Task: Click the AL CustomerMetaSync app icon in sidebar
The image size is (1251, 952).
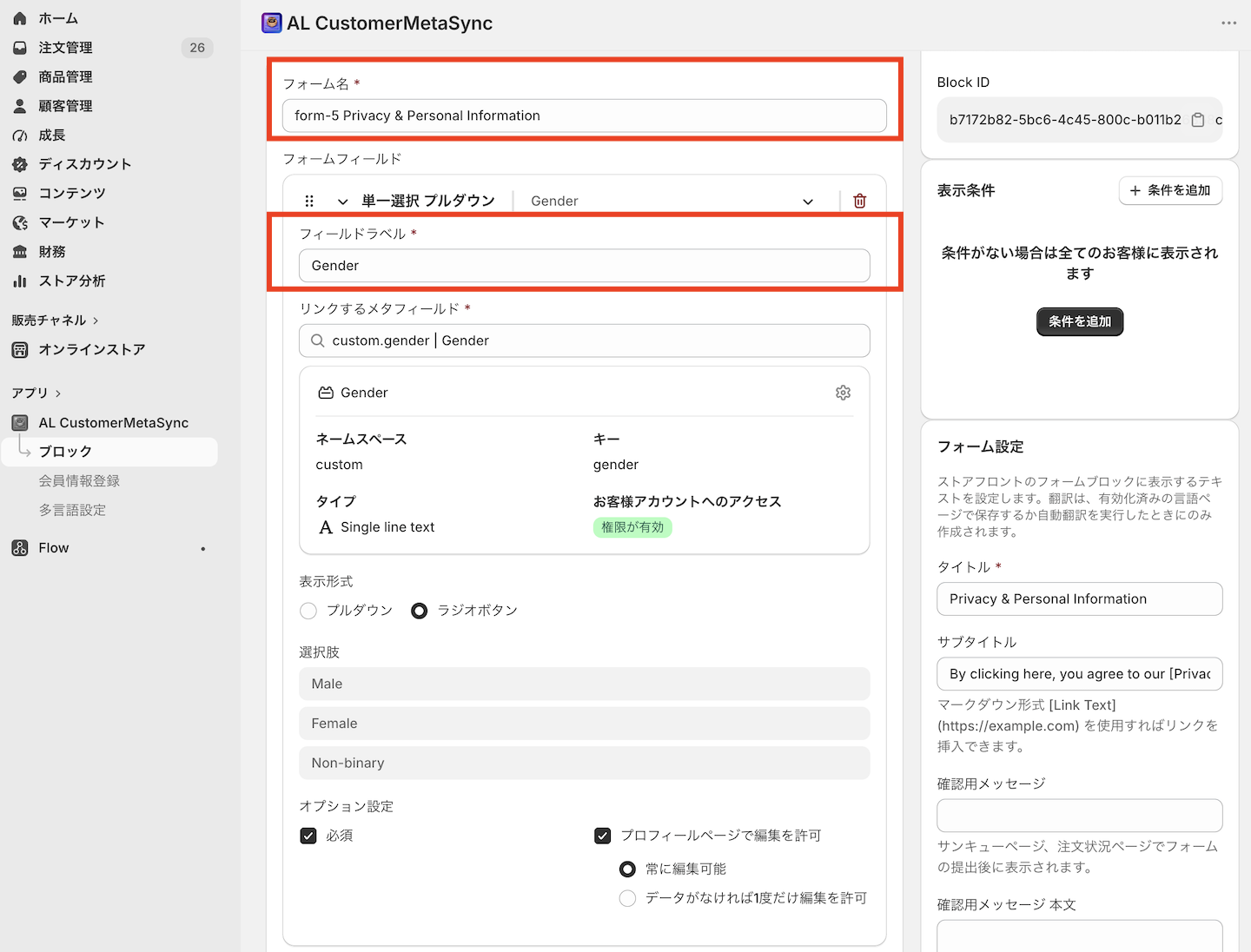Action: pos(20,423)
